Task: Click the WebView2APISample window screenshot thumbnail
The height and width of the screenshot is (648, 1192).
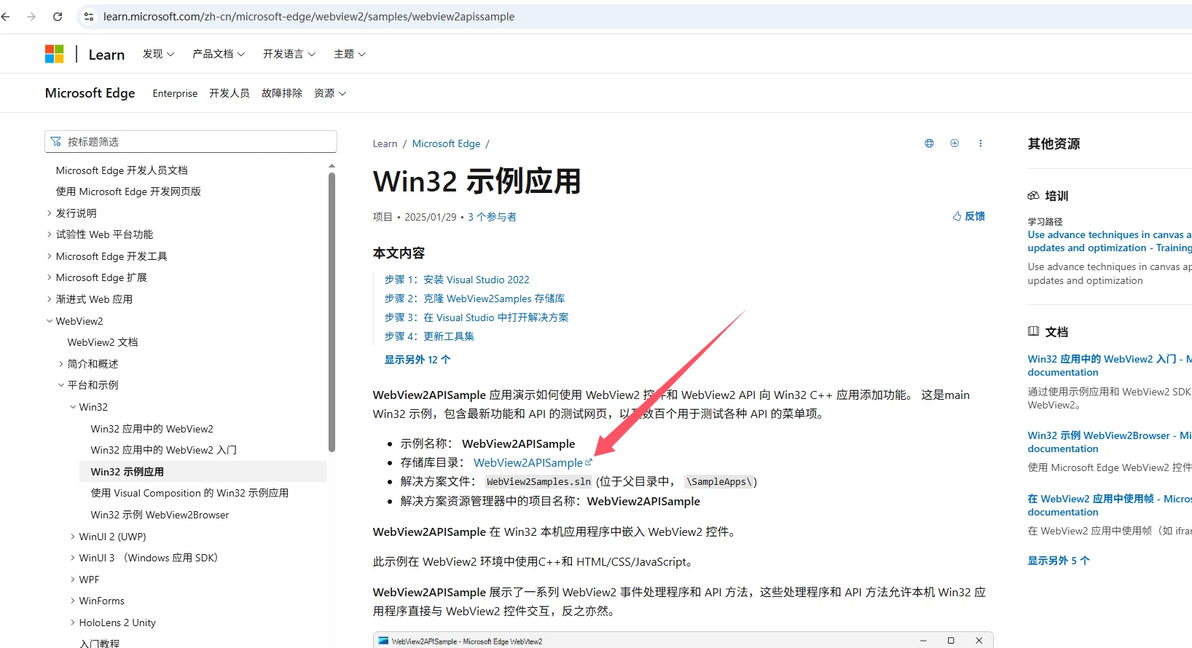Action: (683, 640)
